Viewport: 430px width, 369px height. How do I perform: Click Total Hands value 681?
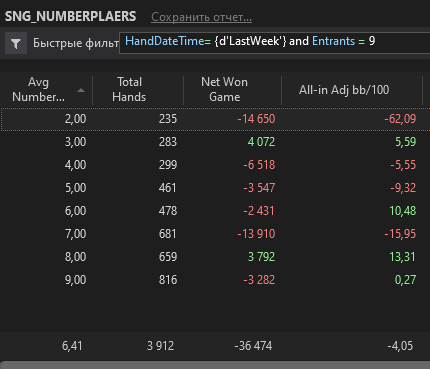point(168,234)
